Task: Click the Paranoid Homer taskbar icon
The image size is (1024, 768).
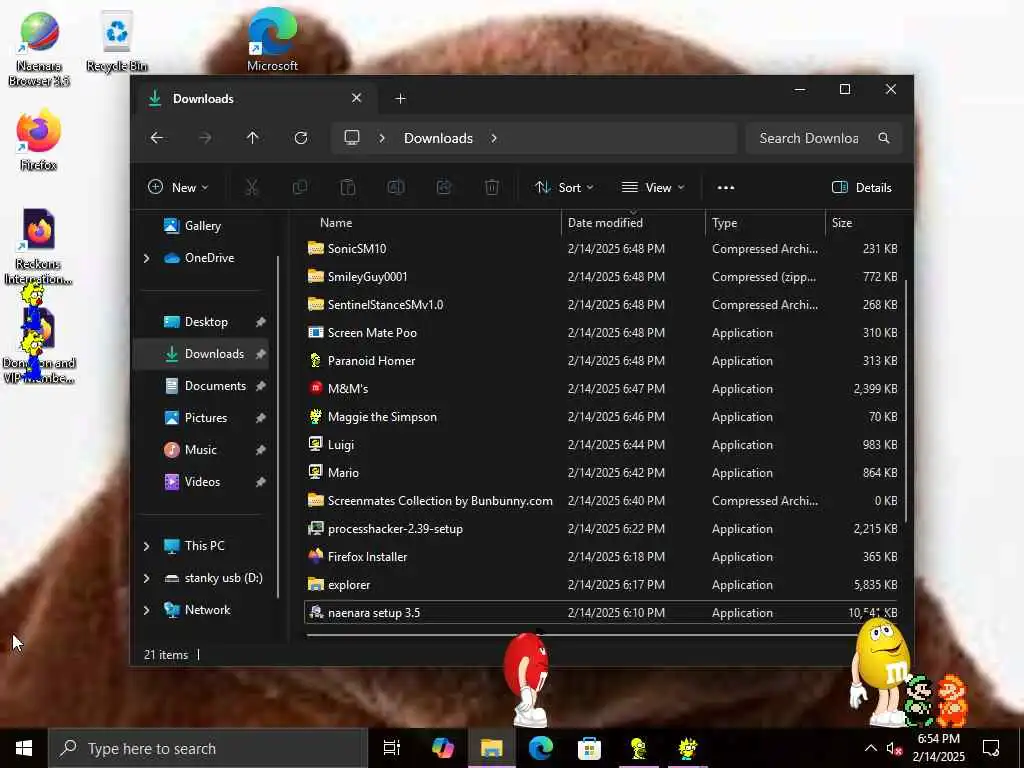Action: (x=638, y=748)
